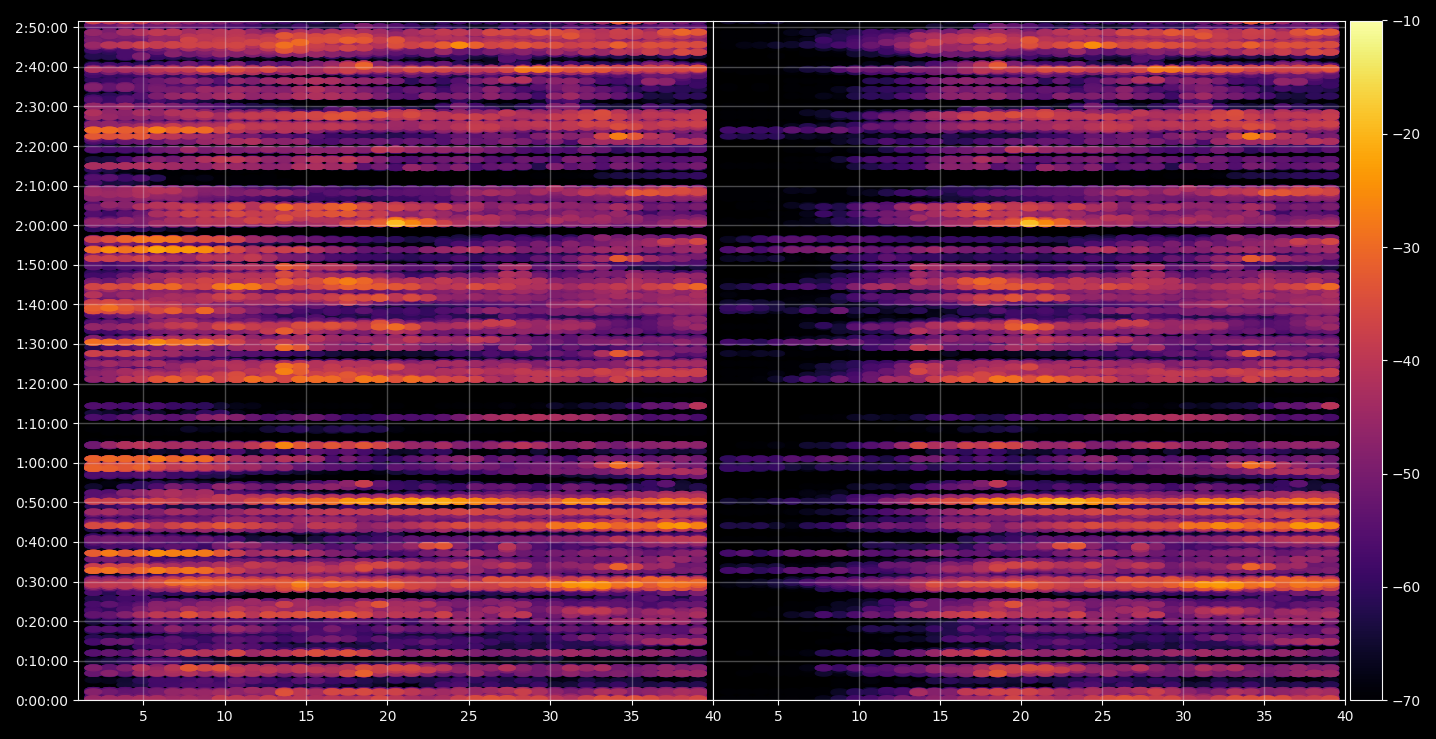Click the −10 colorbar tick label
The width and height of the screenshot is (1436, 739).
pos(1406,21)
